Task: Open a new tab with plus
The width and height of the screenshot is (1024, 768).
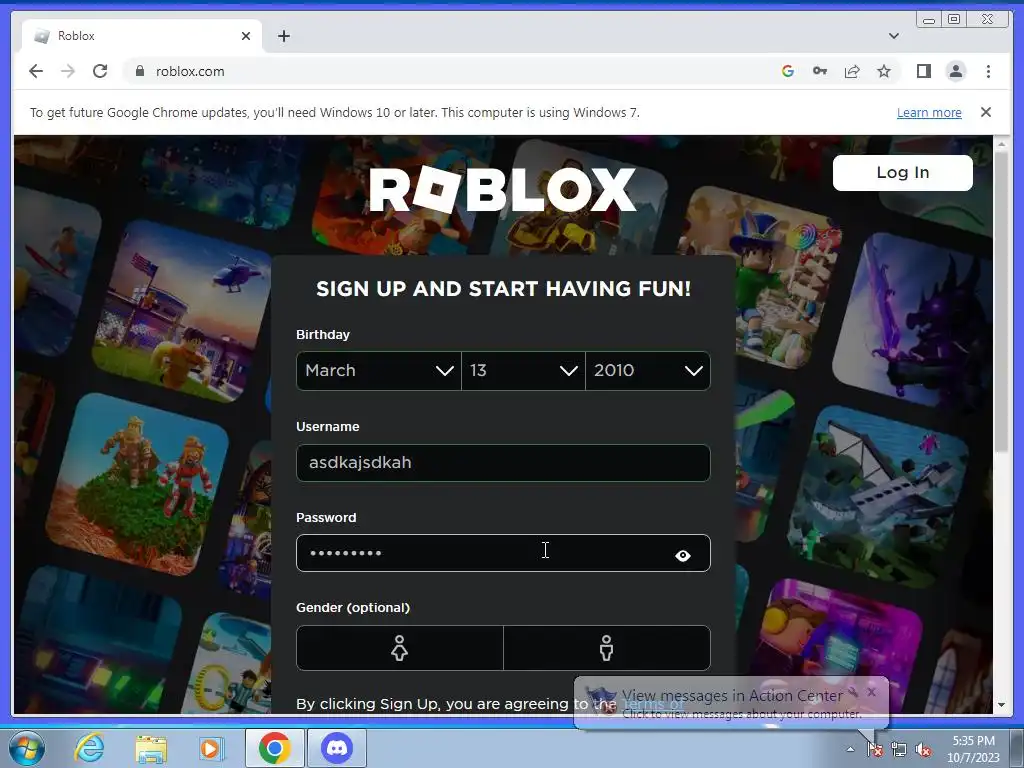Action: pos(283,36)
